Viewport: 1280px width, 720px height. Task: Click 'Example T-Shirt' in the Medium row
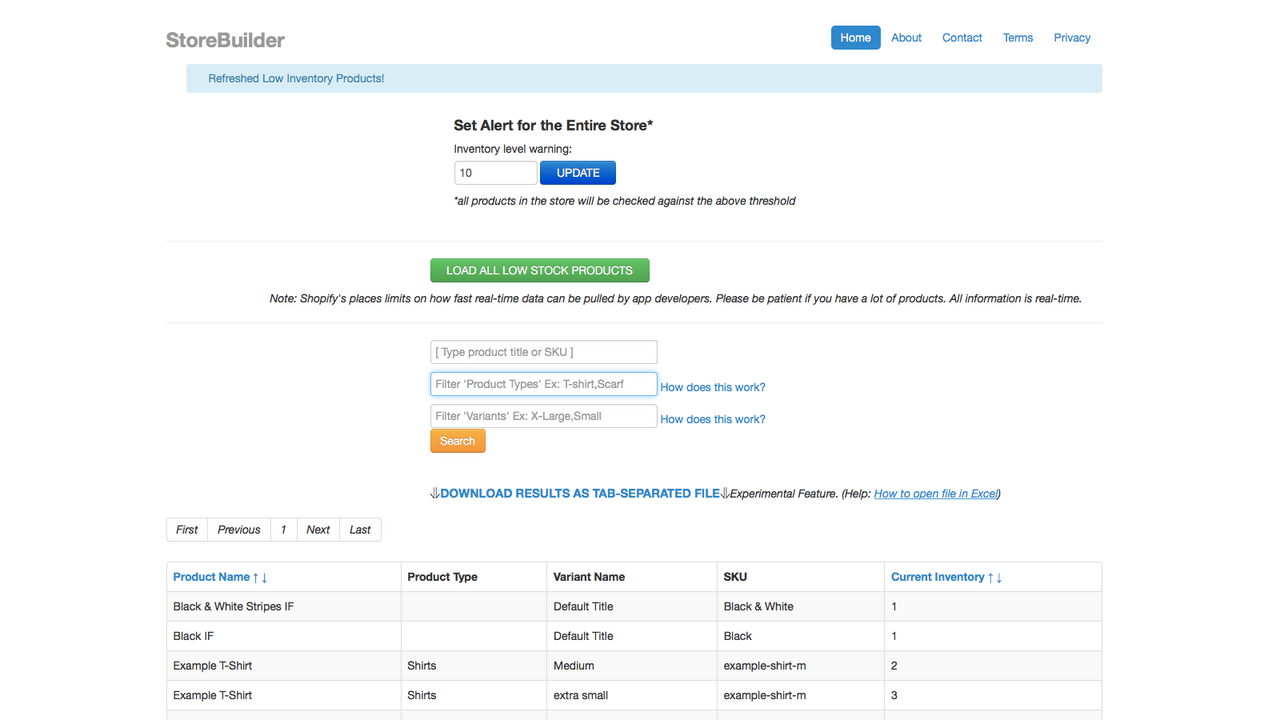(212, 666)
